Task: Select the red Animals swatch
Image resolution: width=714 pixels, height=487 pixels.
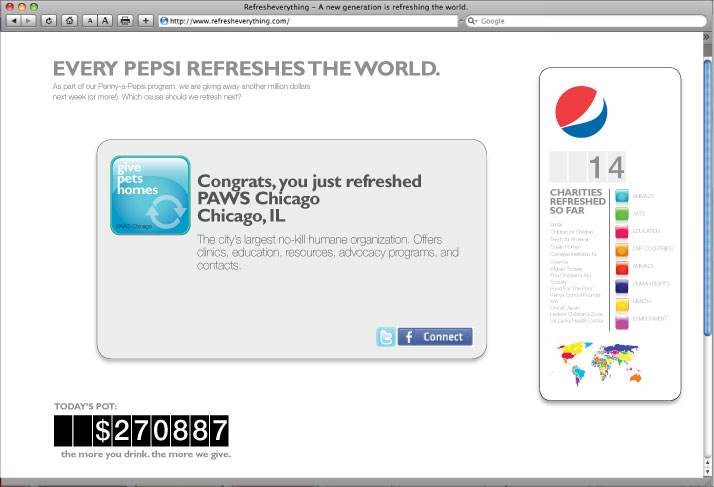Action: (622, 267)
